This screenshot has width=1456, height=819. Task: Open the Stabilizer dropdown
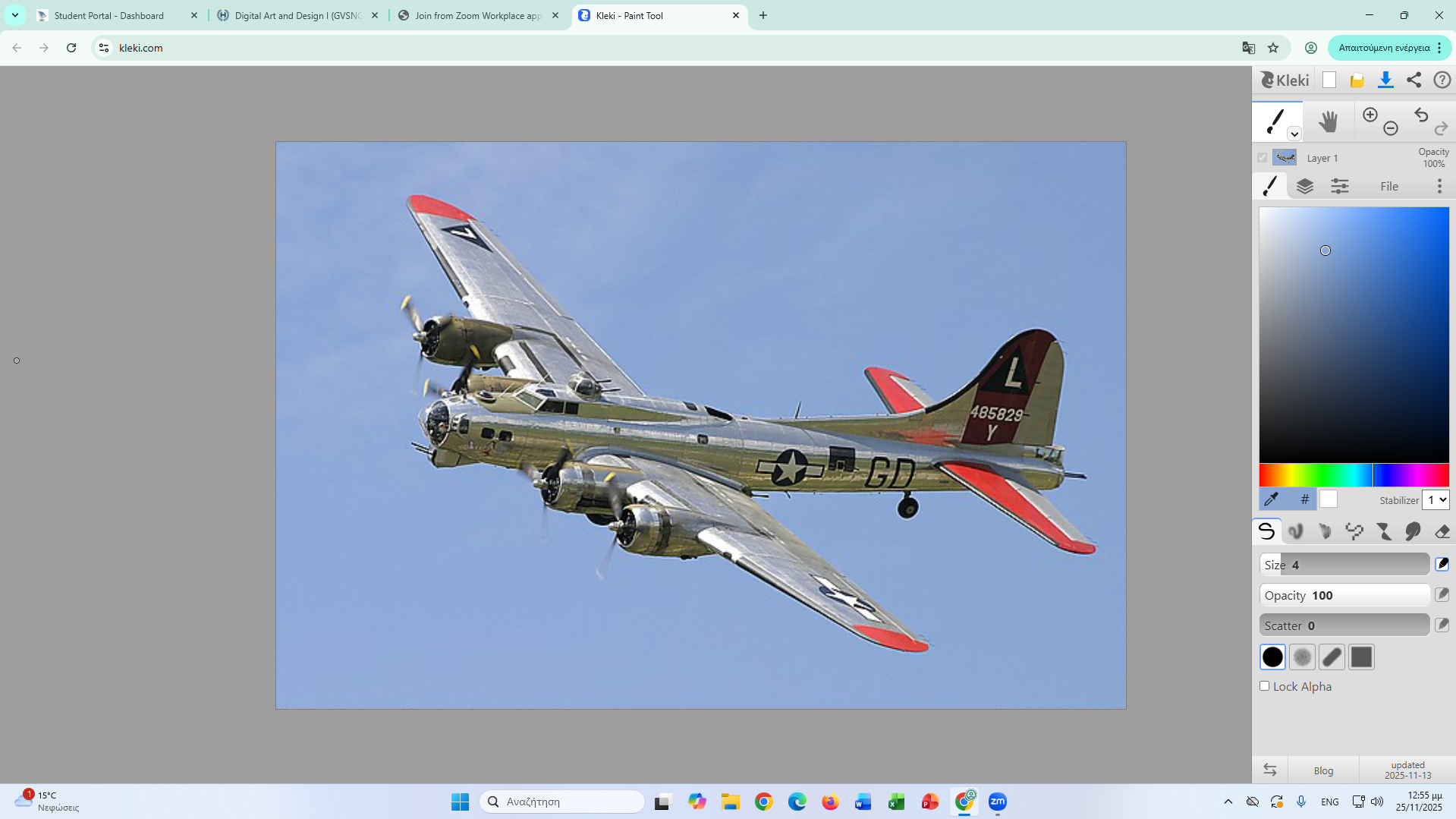pyautogui.click(x=1436, y=499)
